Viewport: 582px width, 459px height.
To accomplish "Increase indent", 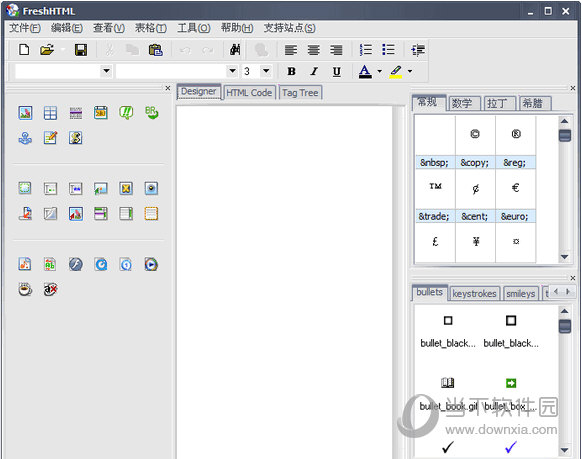I will tap(418, 50).
